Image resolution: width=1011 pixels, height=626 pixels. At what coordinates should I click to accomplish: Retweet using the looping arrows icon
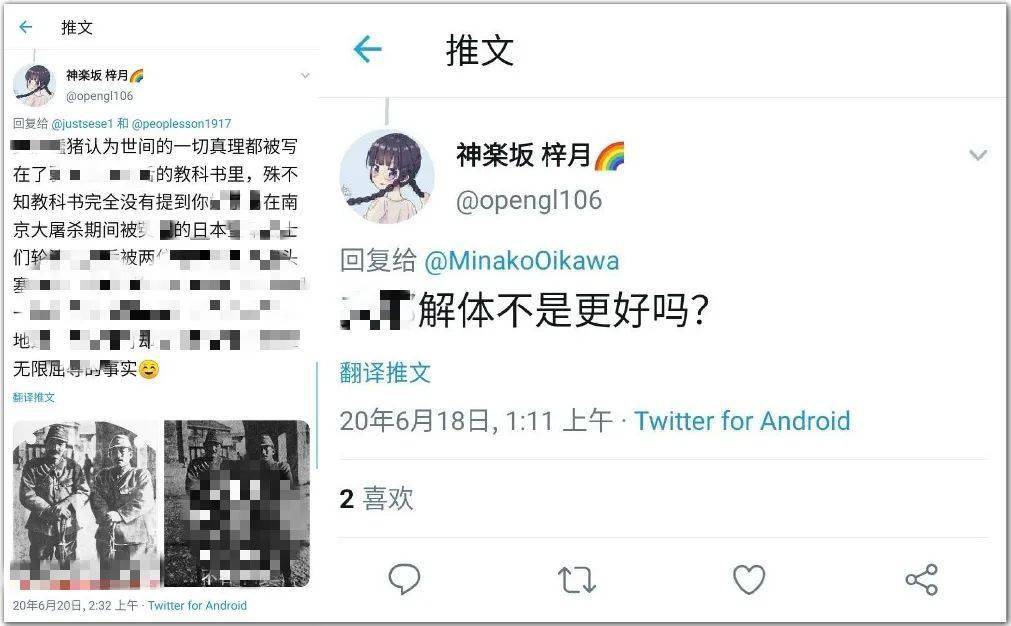(576, 579)
